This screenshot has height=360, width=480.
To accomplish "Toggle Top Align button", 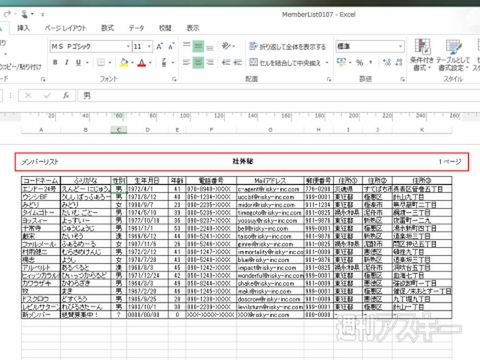I will coord(187,46).
